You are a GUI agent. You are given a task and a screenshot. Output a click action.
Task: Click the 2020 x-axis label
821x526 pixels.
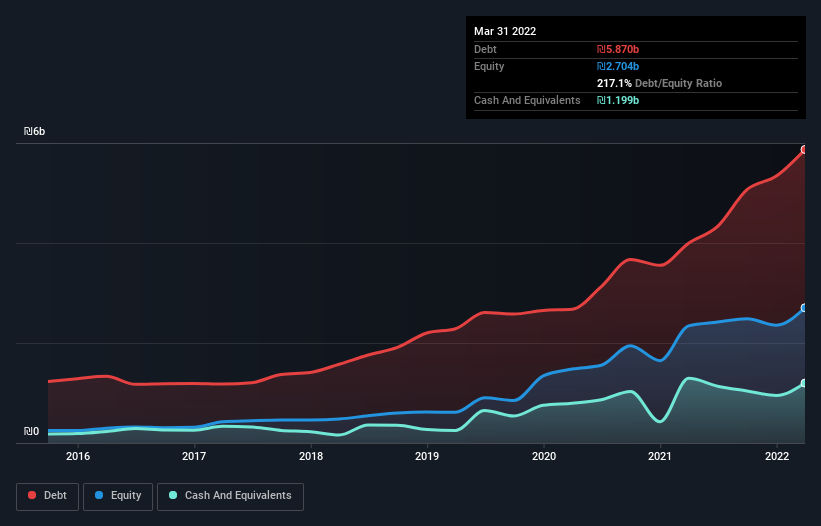pyautogui.click(x=544, y=456)
